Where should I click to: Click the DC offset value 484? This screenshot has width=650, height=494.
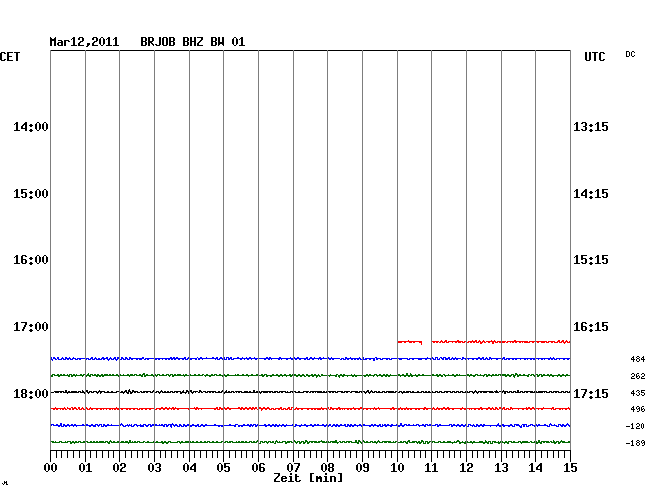(638, 359)
